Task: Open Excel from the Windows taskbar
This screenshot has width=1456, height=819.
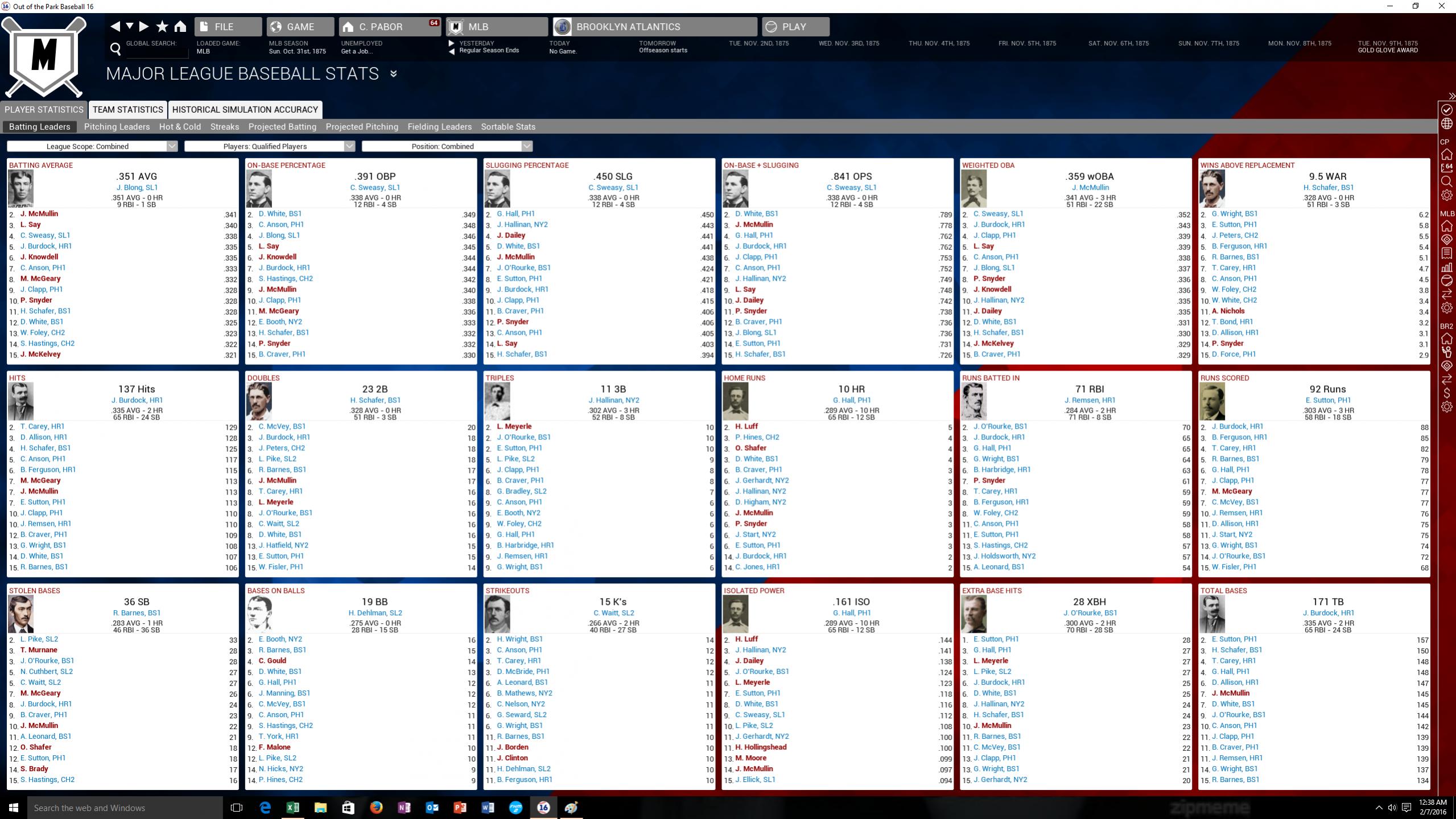Action: (292, 807)
